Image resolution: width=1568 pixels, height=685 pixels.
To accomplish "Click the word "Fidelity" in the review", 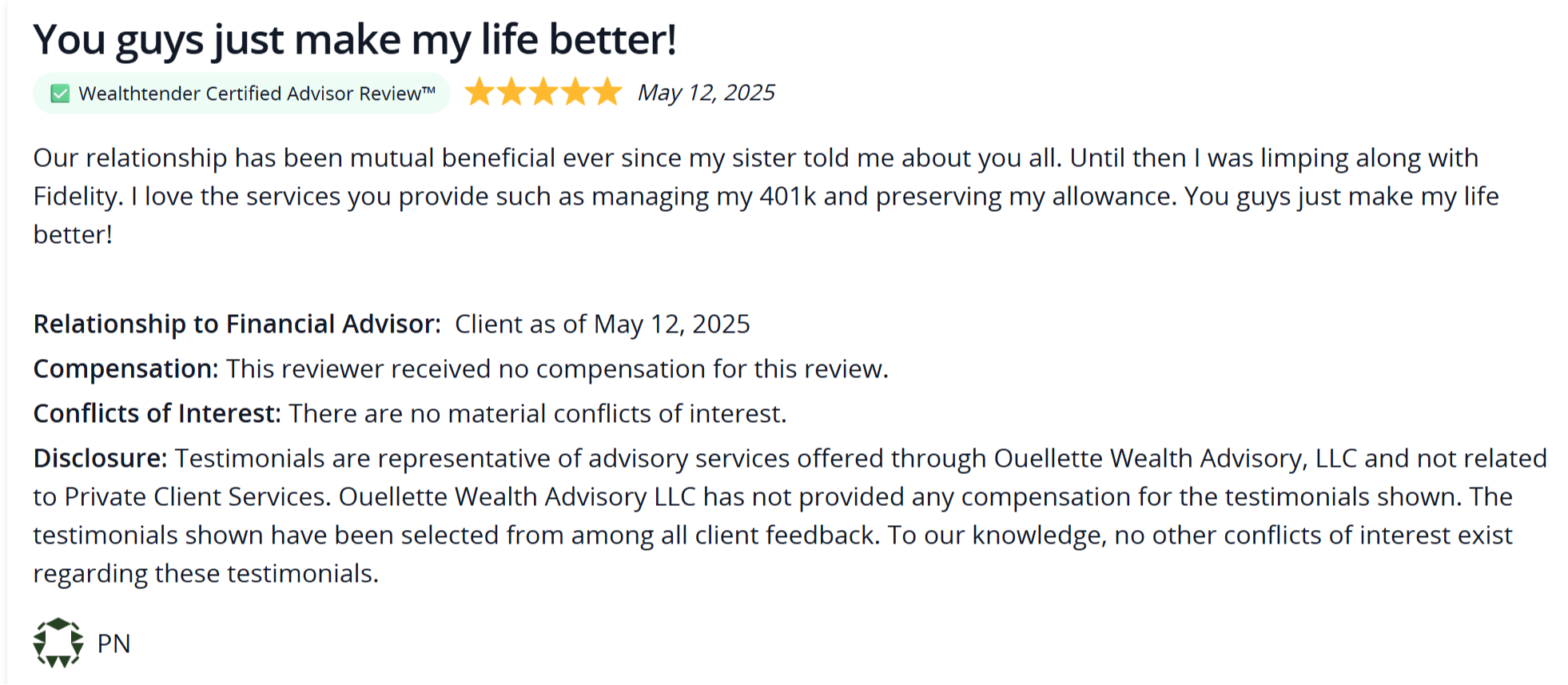I will point(75,196).
